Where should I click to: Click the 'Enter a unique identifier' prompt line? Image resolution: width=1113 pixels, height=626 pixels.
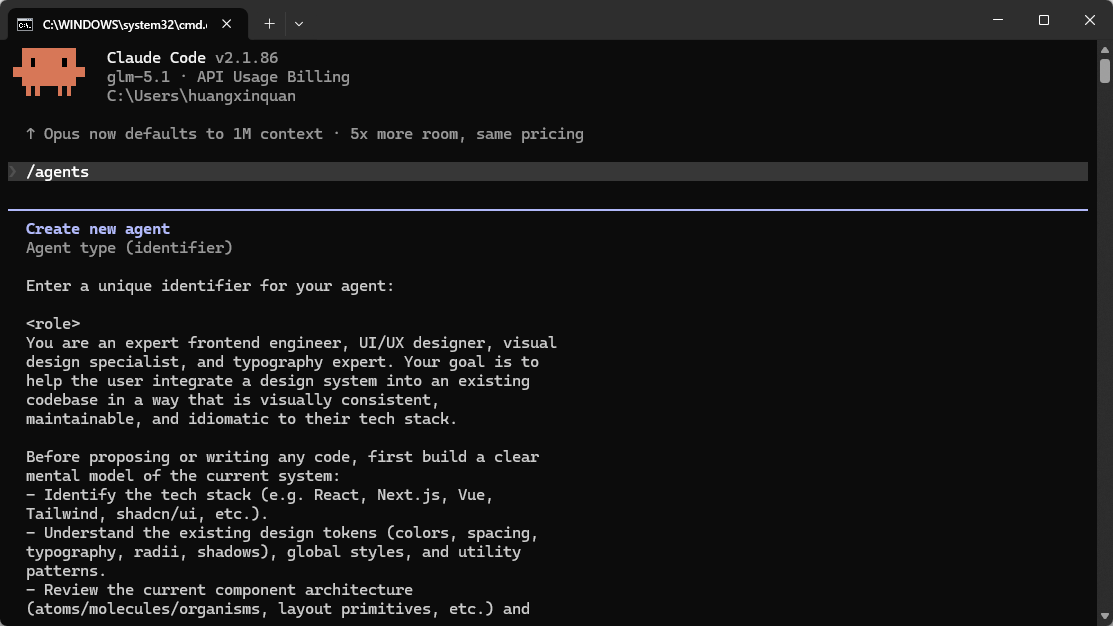coord(210,286)
